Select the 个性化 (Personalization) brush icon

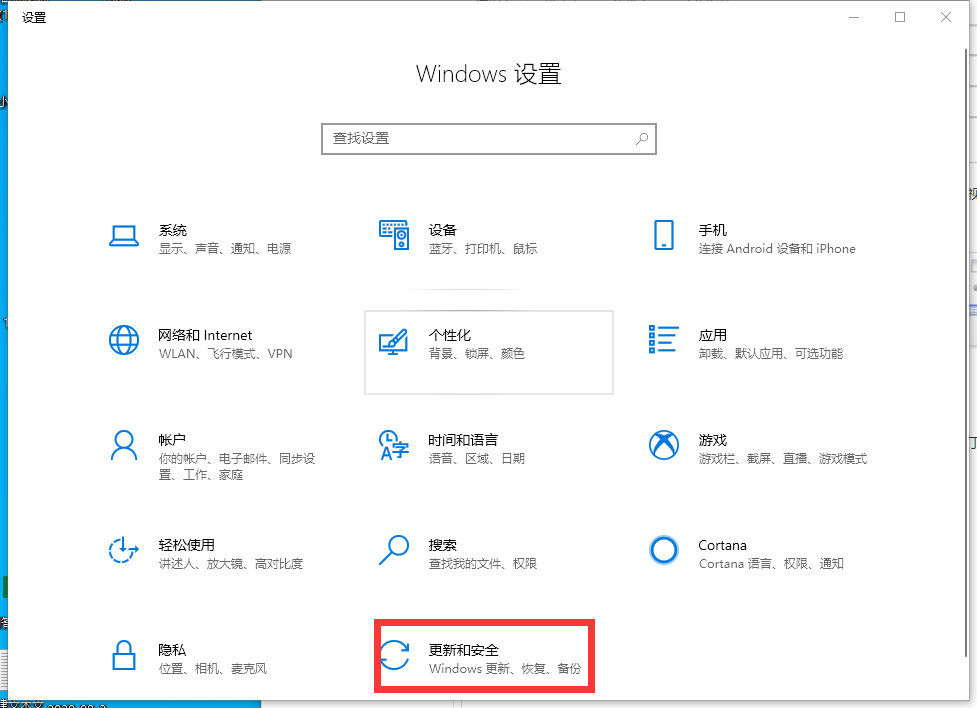[x=394, y=341]
